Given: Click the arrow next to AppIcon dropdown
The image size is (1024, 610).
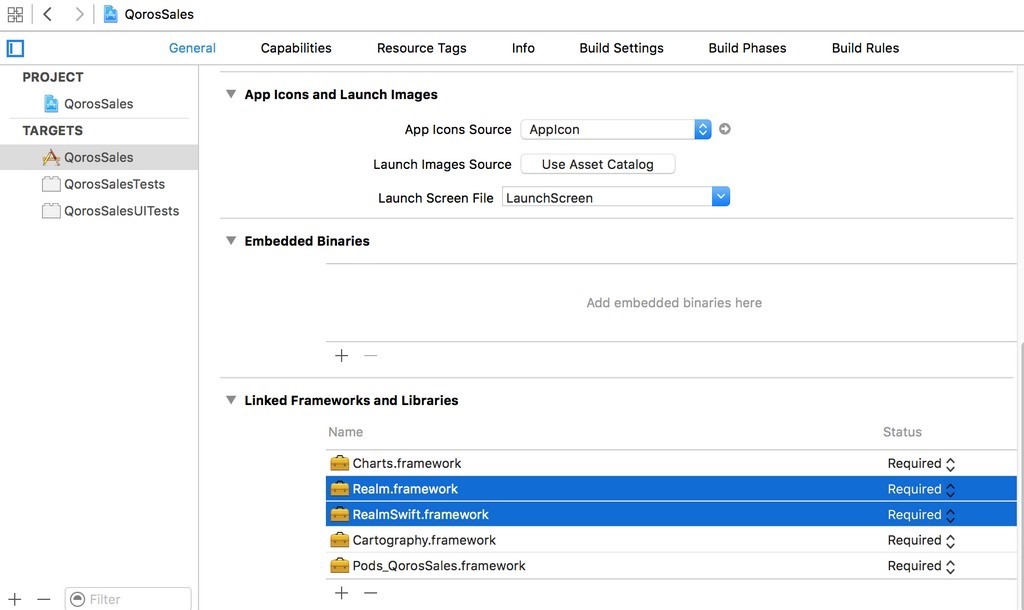Looking at the screenshot, I should (x=725, y=129).
